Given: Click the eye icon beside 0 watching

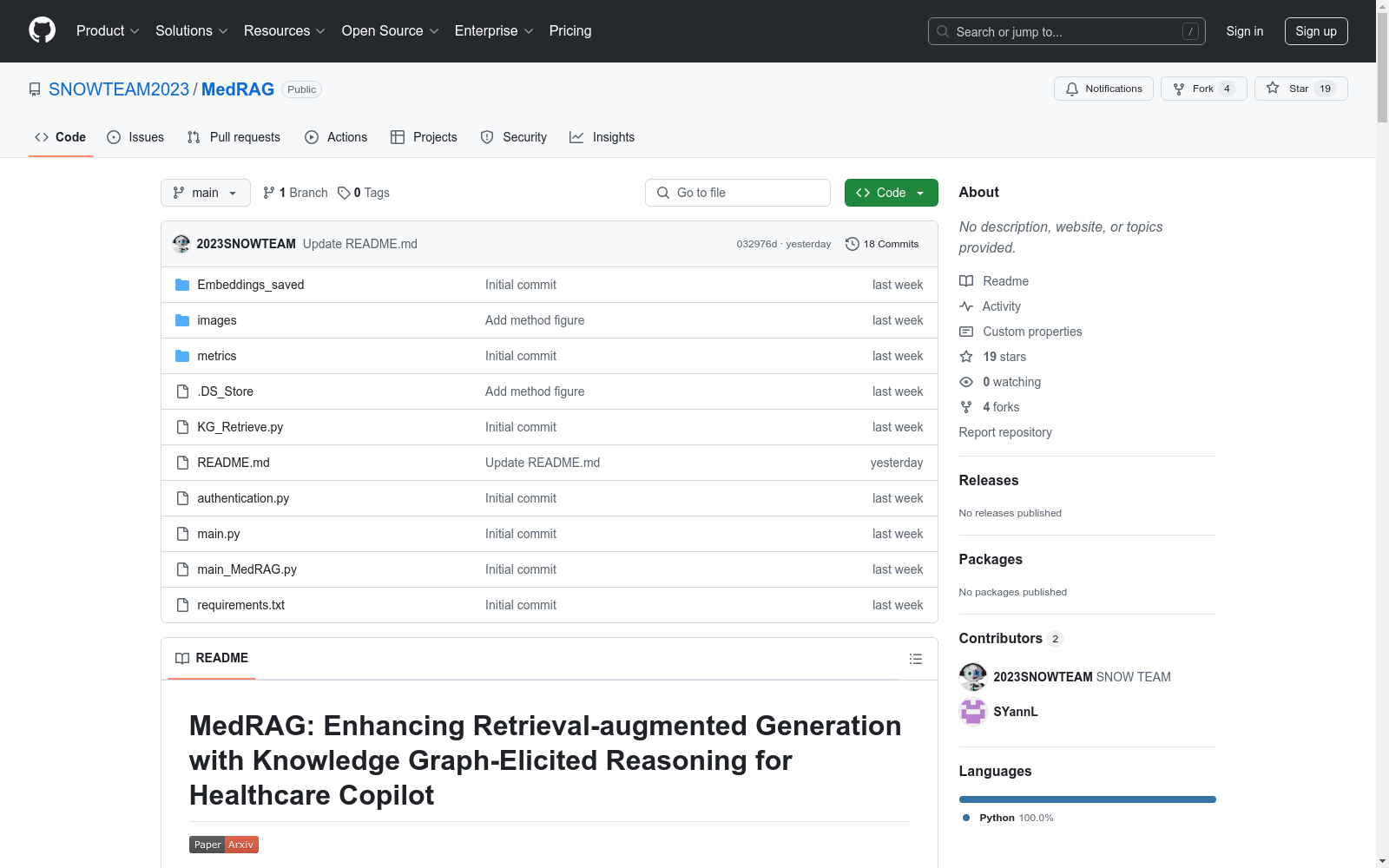Looking at the screenshot, I should point(966,382).
